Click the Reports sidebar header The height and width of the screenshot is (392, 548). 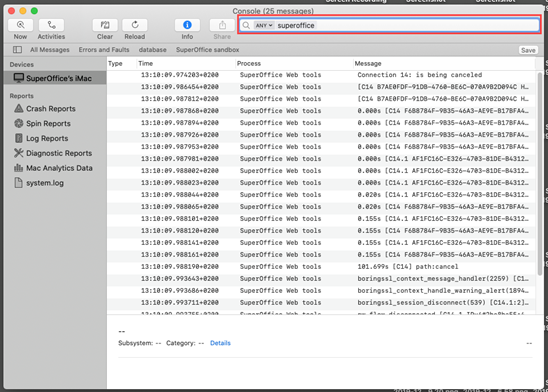(x=22, y=96)
